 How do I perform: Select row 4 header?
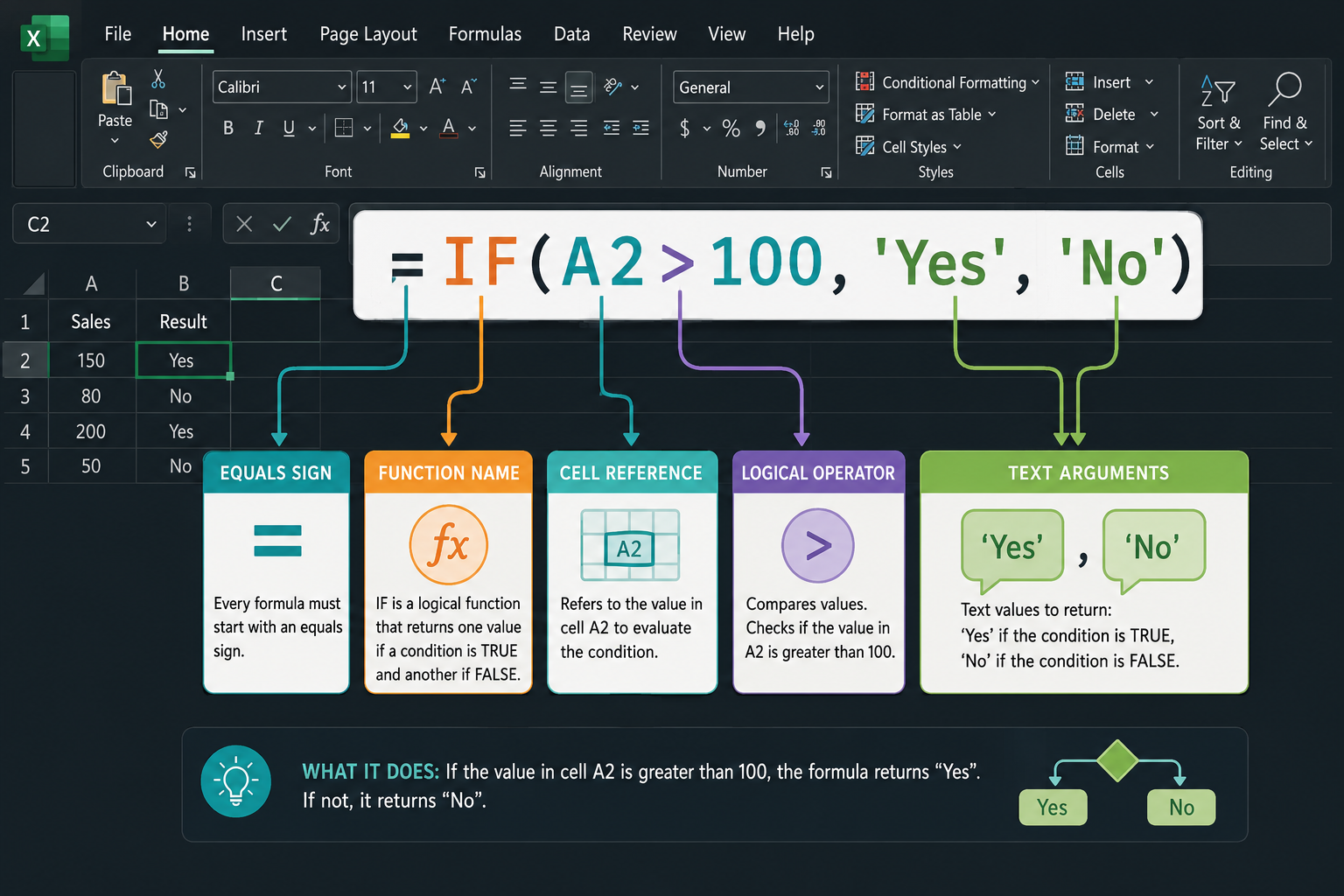coord(24,431)
